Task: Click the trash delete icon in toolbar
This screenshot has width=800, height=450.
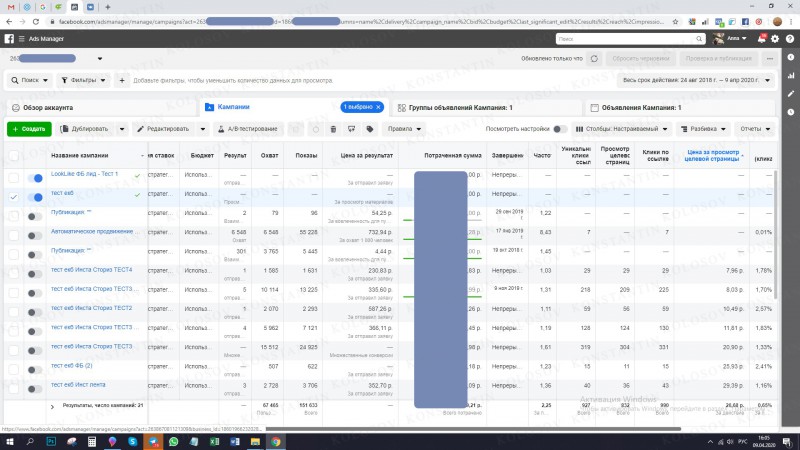Action: 333,129
